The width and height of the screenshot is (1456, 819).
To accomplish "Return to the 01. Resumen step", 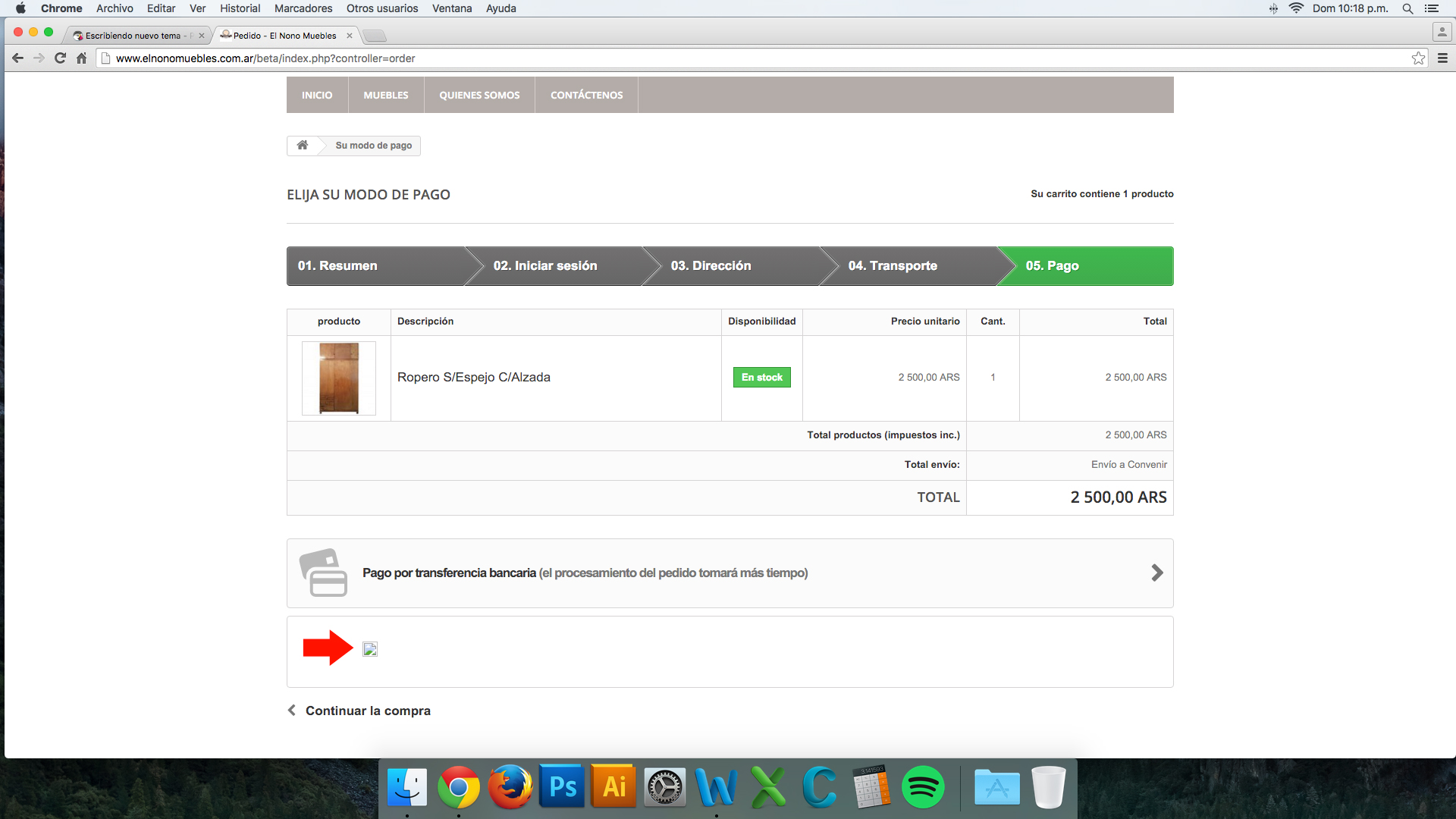I will 337,265.
